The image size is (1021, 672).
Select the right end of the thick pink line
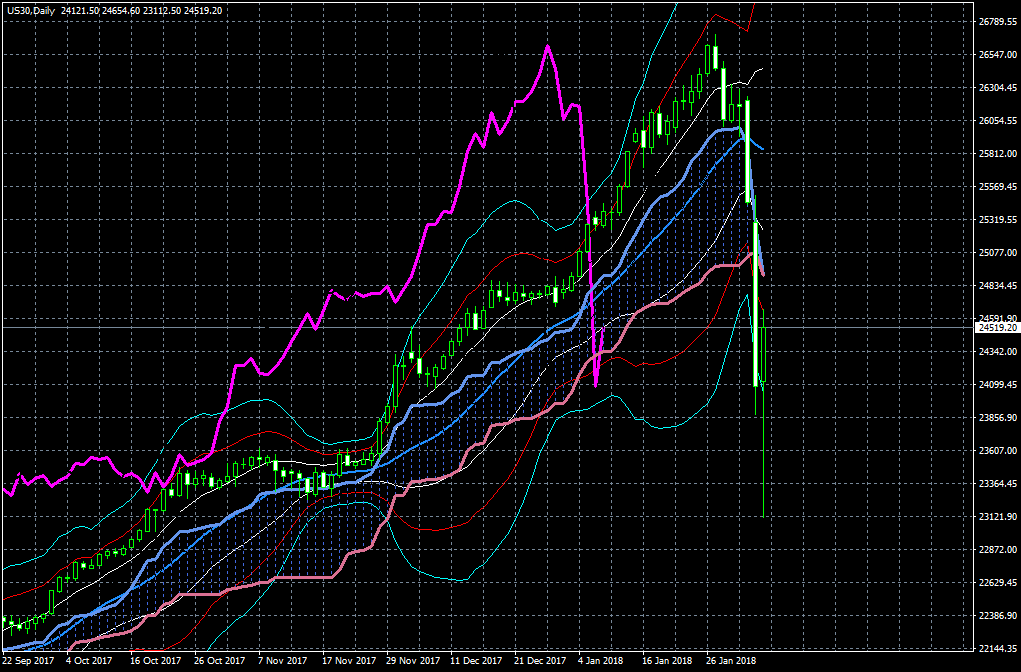(x=763, y=273)
